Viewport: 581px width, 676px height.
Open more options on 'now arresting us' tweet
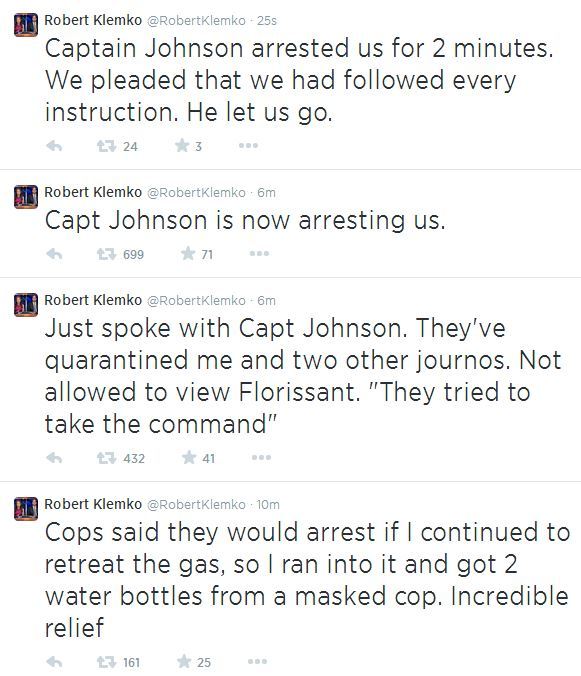click(x=259, y=254)
